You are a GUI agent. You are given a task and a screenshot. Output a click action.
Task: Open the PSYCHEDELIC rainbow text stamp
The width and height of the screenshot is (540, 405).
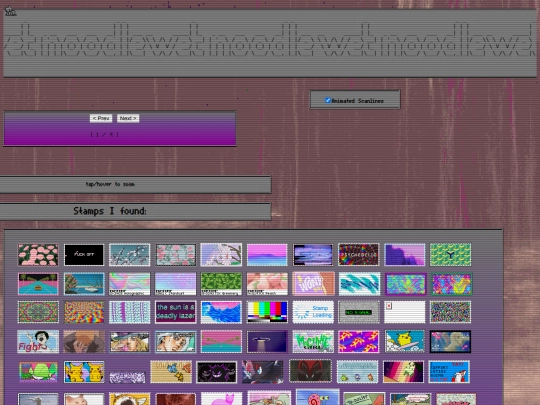pos(359,255)
